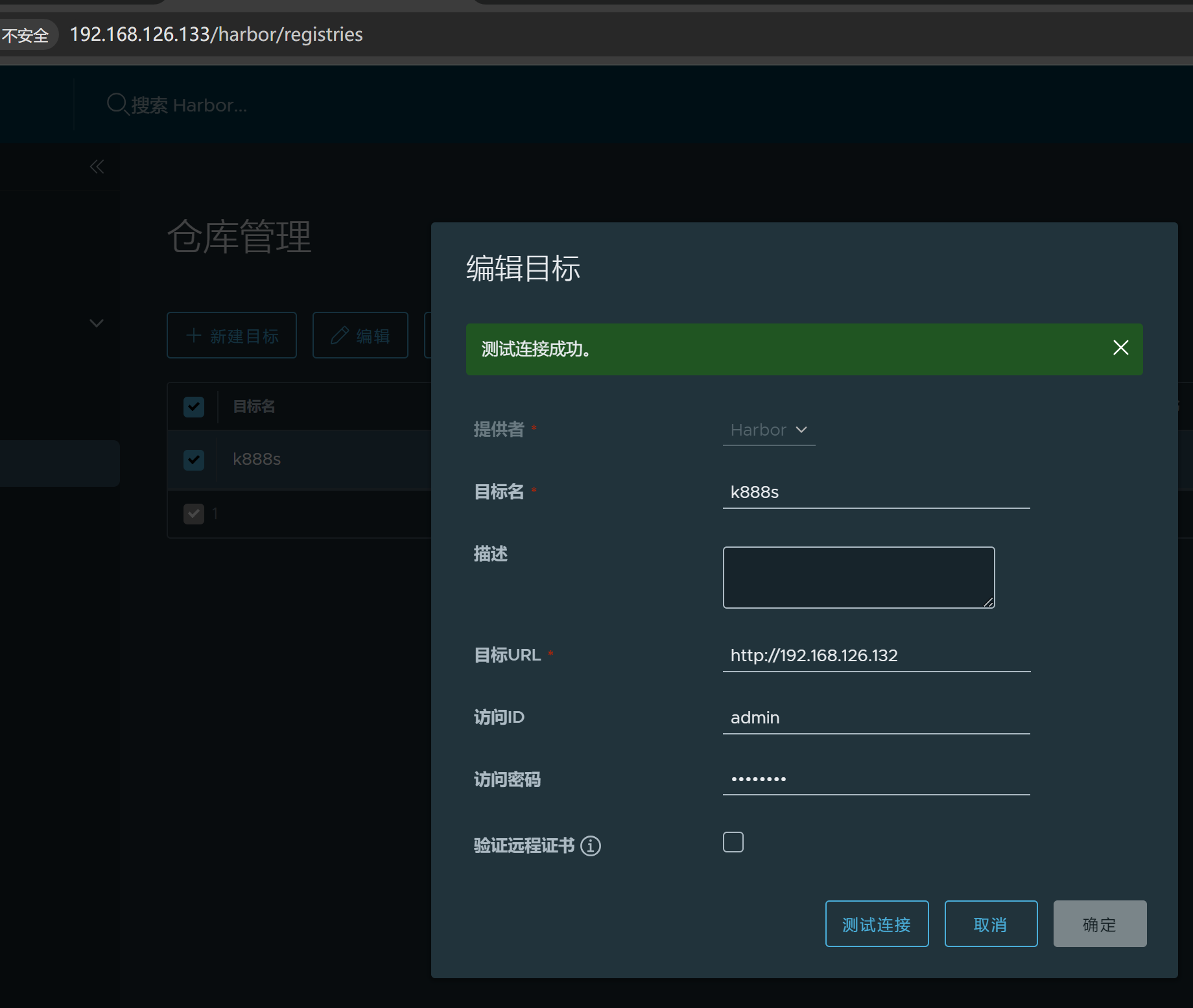The height and width of the screenshot is (1008, 1193).
Task: Click the description textarea resize handle
Action: 988,602
